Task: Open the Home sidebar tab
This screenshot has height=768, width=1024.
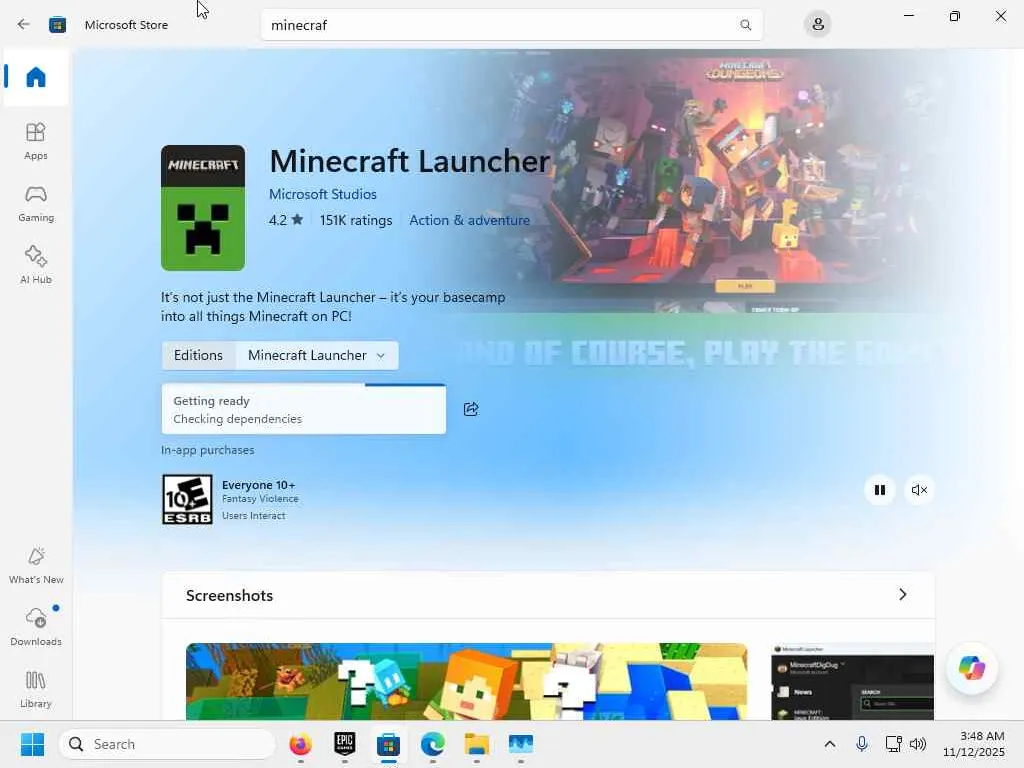Action: 36,77
